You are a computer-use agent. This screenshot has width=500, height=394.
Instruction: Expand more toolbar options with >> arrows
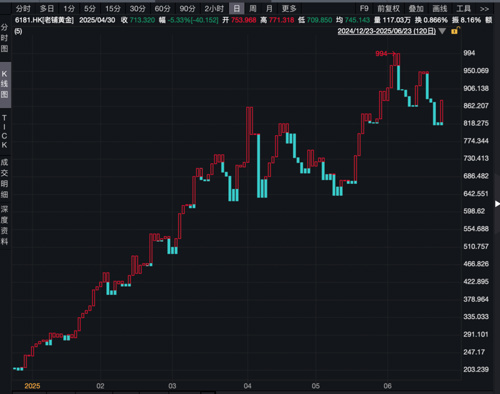(484, 9)
